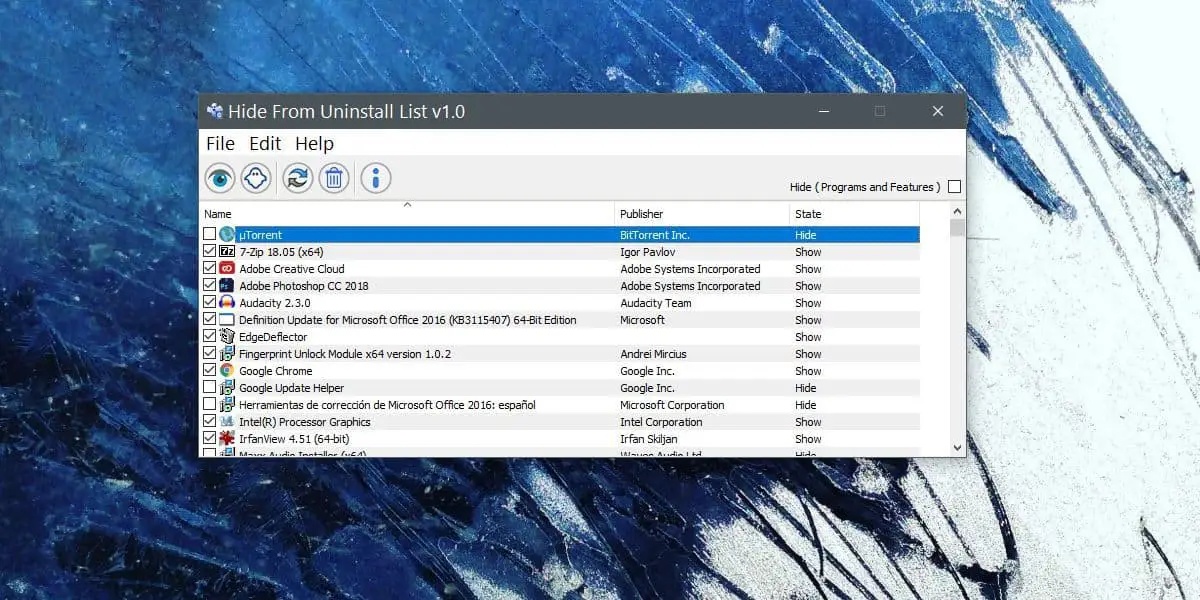Click the Google Chrome icon in list
This screenshot has width=1200, height=600.
click(x=227, y=371)
